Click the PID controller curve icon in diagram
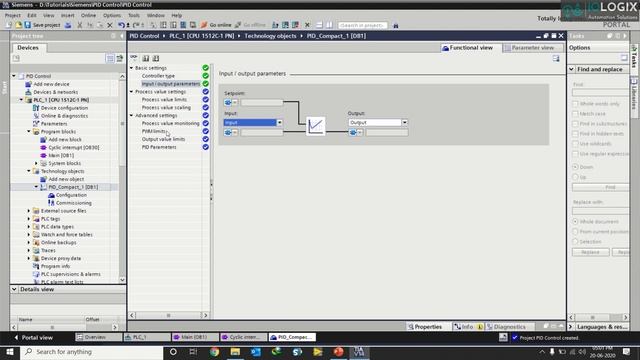The image size is (640, 360). [x=316, y=126]
